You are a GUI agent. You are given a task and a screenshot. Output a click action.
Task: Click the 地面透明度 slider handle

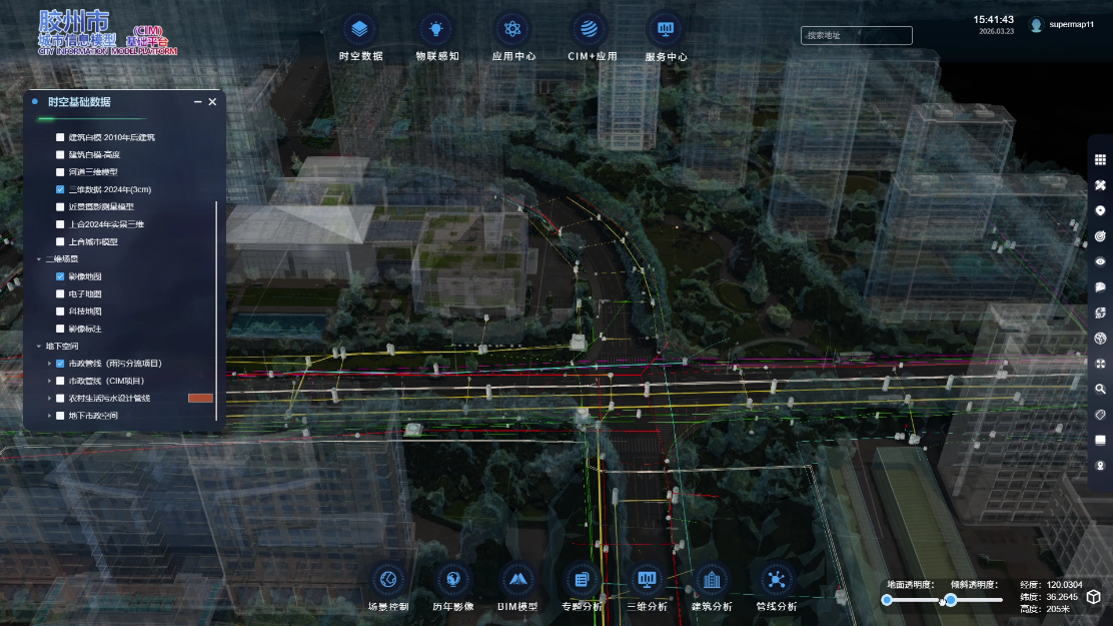click(887, 600)
